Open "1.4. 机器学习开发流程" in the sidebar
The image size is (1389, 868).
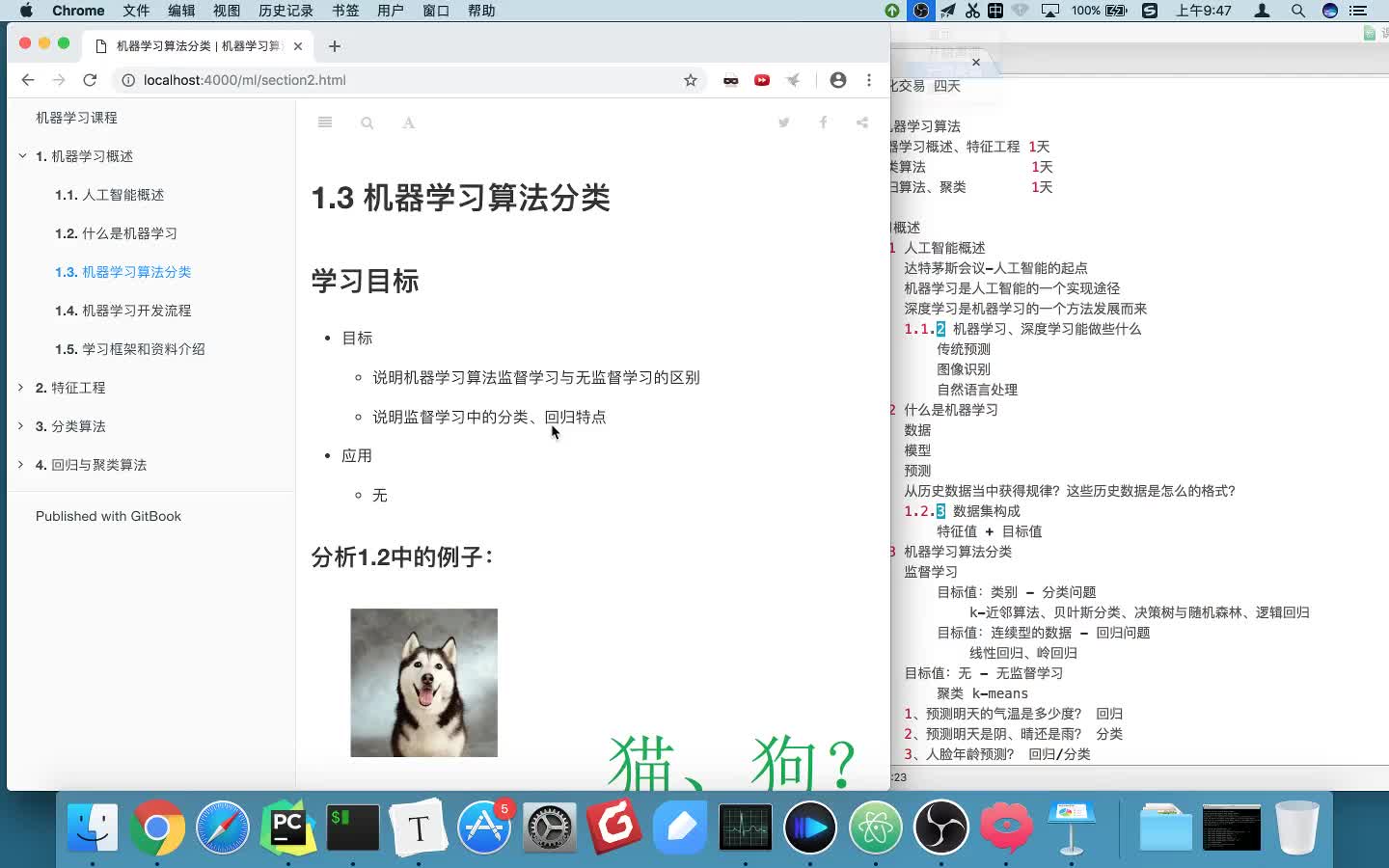coord(124,311)
